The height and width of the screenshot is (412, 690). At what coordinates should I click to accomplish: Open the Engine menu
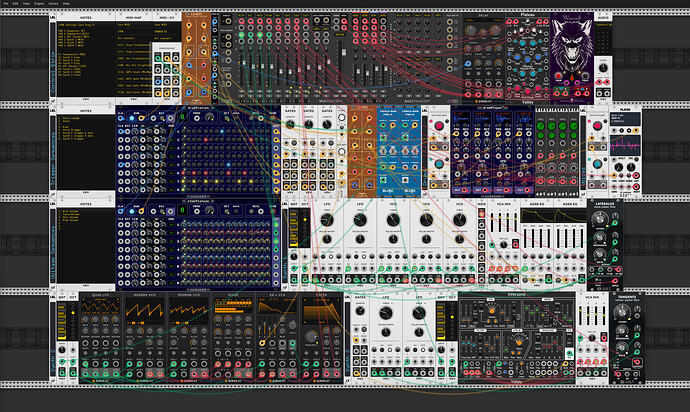39,3
